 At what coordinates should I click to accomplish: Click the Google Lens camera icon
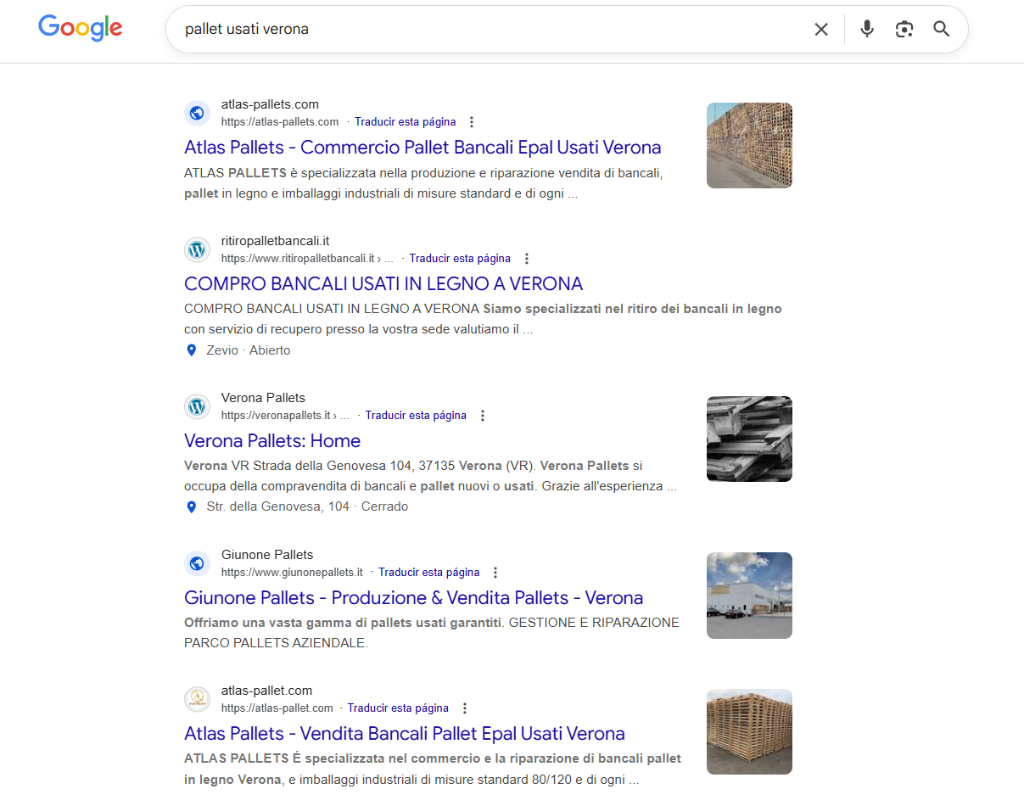click(904, 29)
